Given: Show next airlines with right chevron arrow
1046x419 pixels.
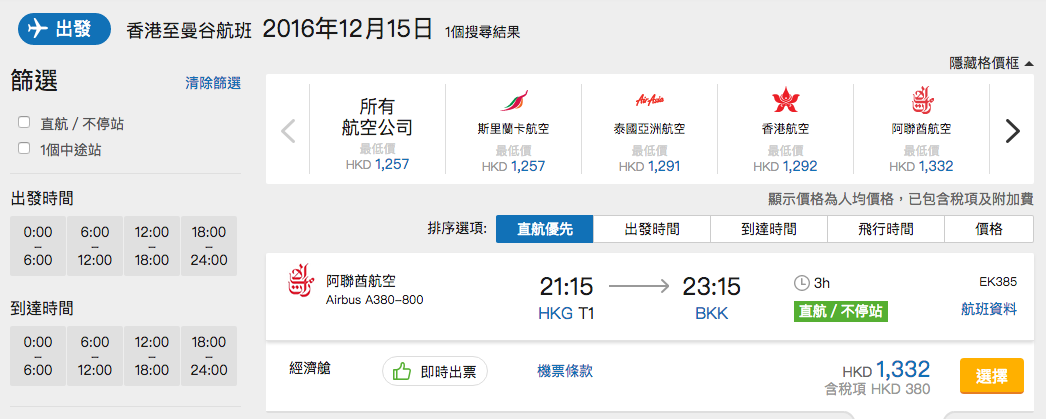Looking at the screenshot, I should click(1013, 131).
